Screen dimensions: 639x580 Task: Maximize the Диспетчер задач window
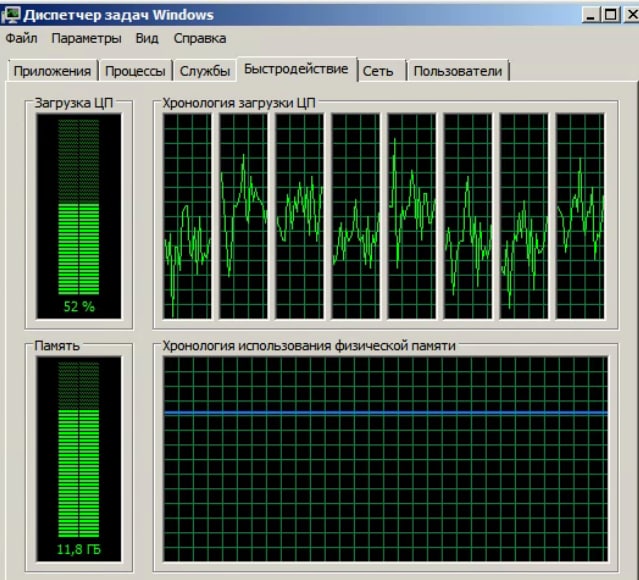(610, 15)
